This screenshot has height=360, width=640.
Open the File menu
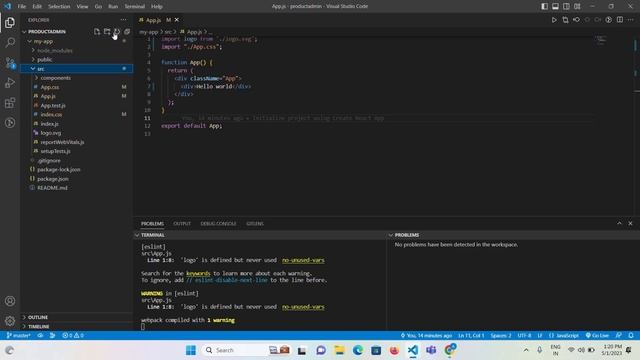point(22,6)
